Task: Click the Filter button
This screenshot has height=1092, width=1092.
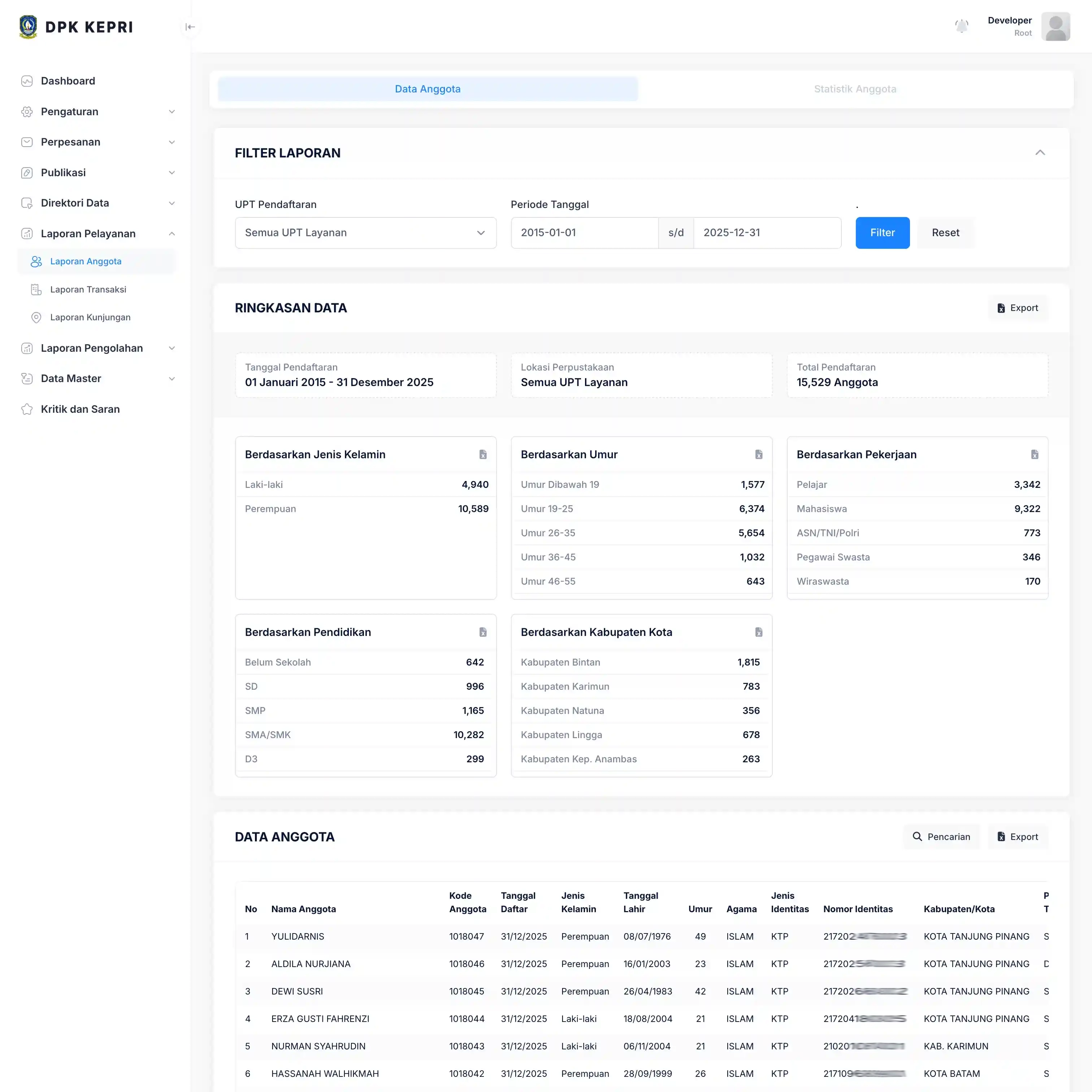Action: pos(882,232)
